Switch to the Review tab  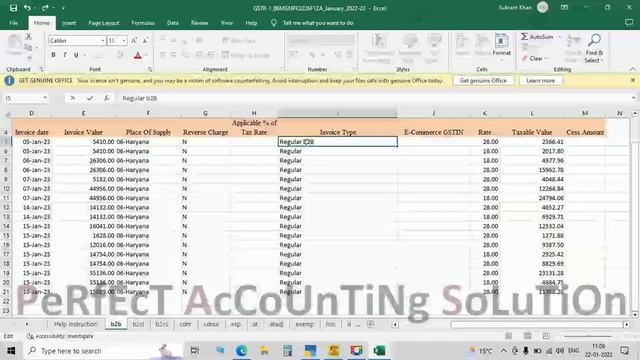coord(200,23)
